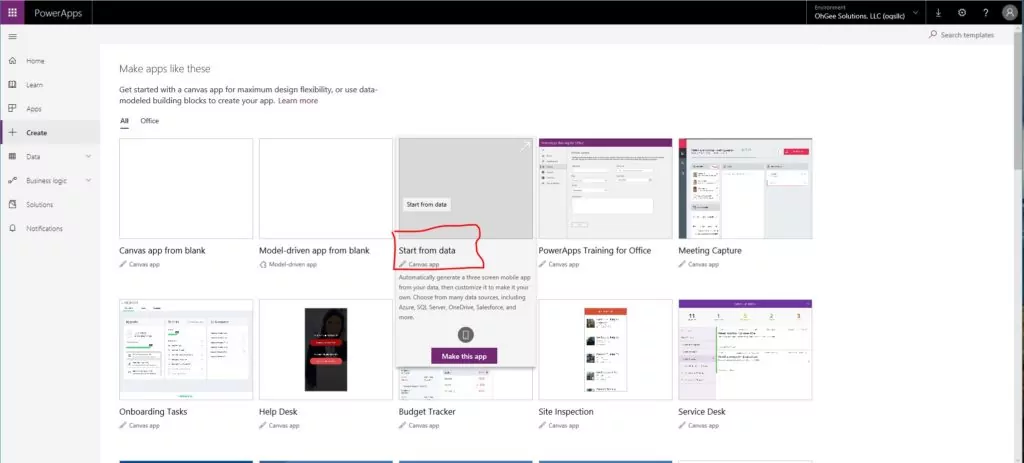The width and height of the screenshot is (1024, 463).
Task: Click the Service Desk thumbnail
Action: [745, 349]
